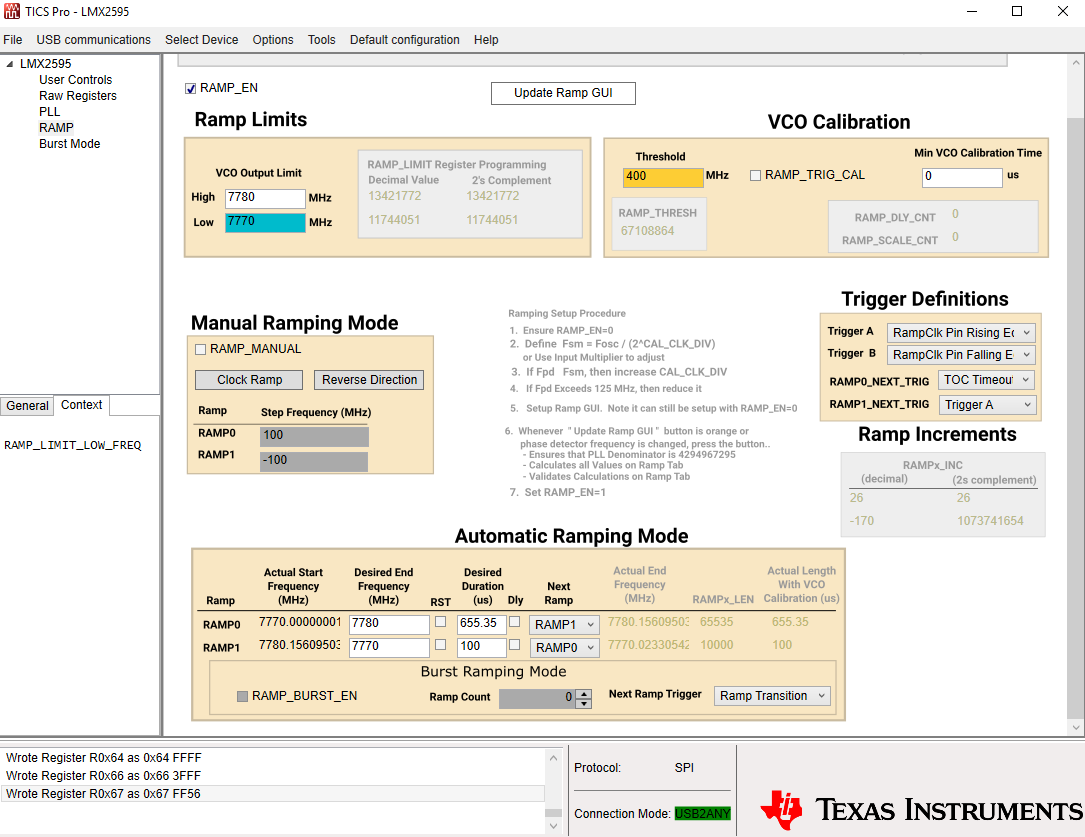Image resolution: width=1085 pixels, height=837 pixels.
Task: Expand the Next Ramp Trigger combo box
Action: click(x=772, y=696)
